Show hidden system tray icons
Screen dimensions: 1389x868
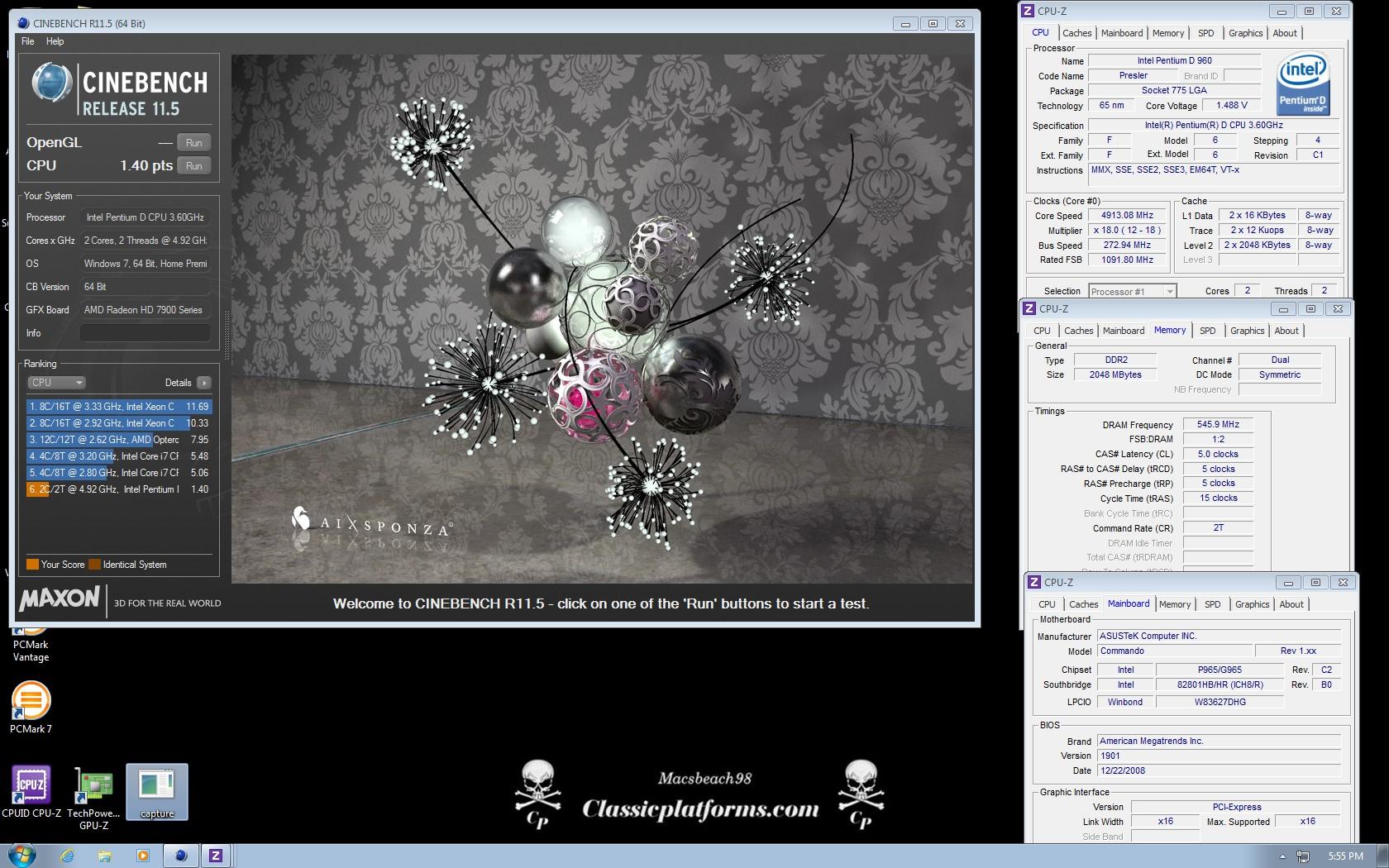coord(1282,856)
